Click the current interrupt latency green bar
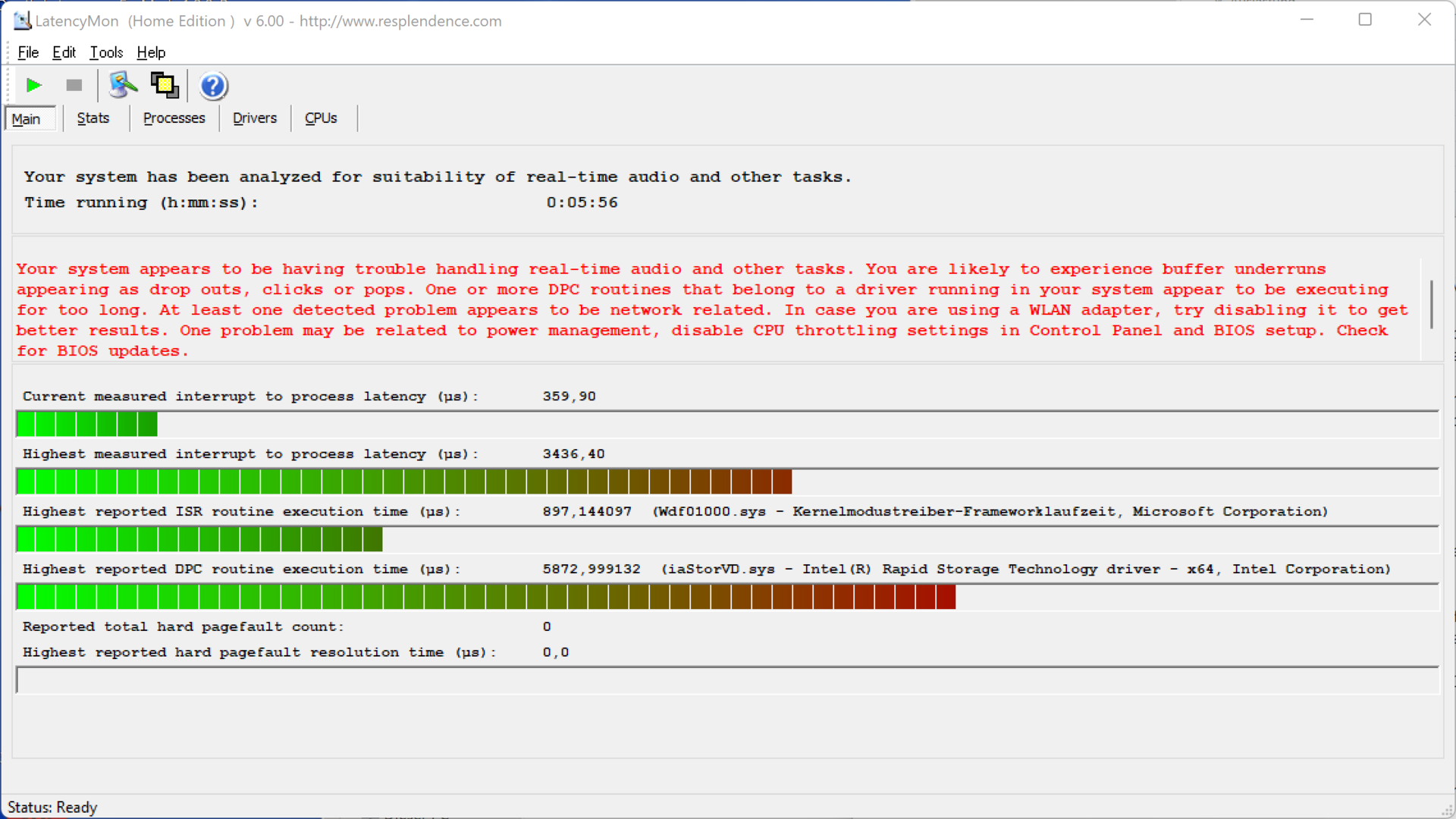The width and height of the screenshot is (1456, 819). point(86,424)
